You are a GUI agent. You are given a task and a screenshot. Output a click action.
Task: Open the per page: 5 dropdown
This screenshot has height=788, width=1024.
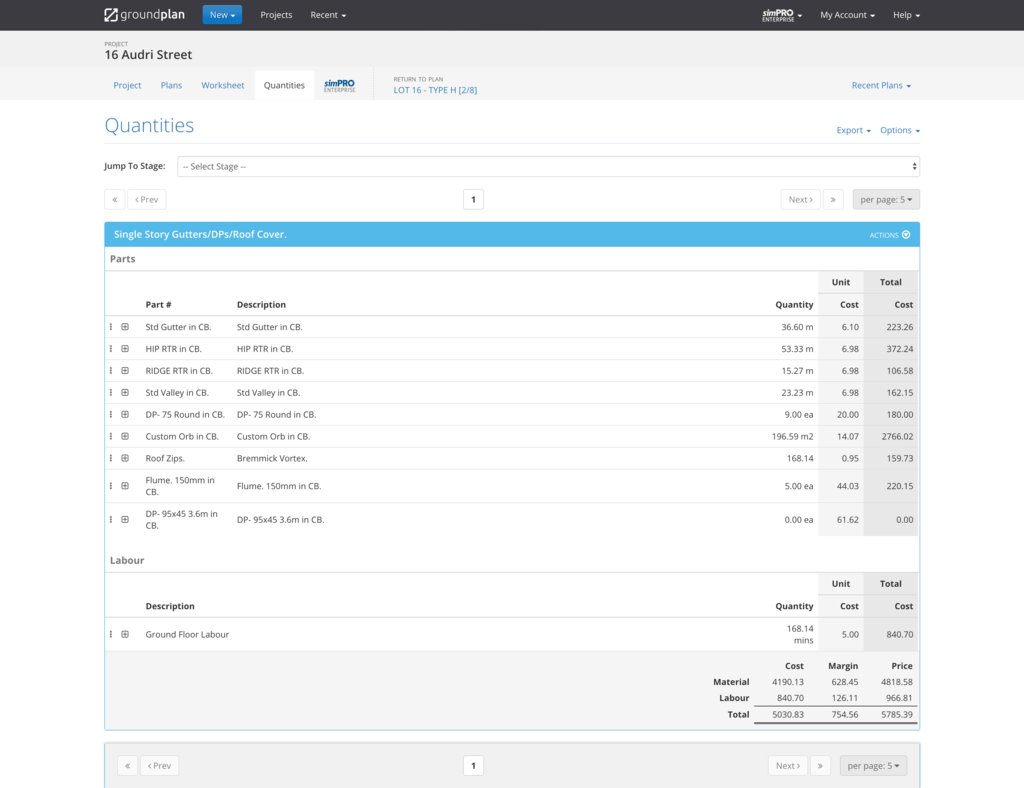click(885, 199)
